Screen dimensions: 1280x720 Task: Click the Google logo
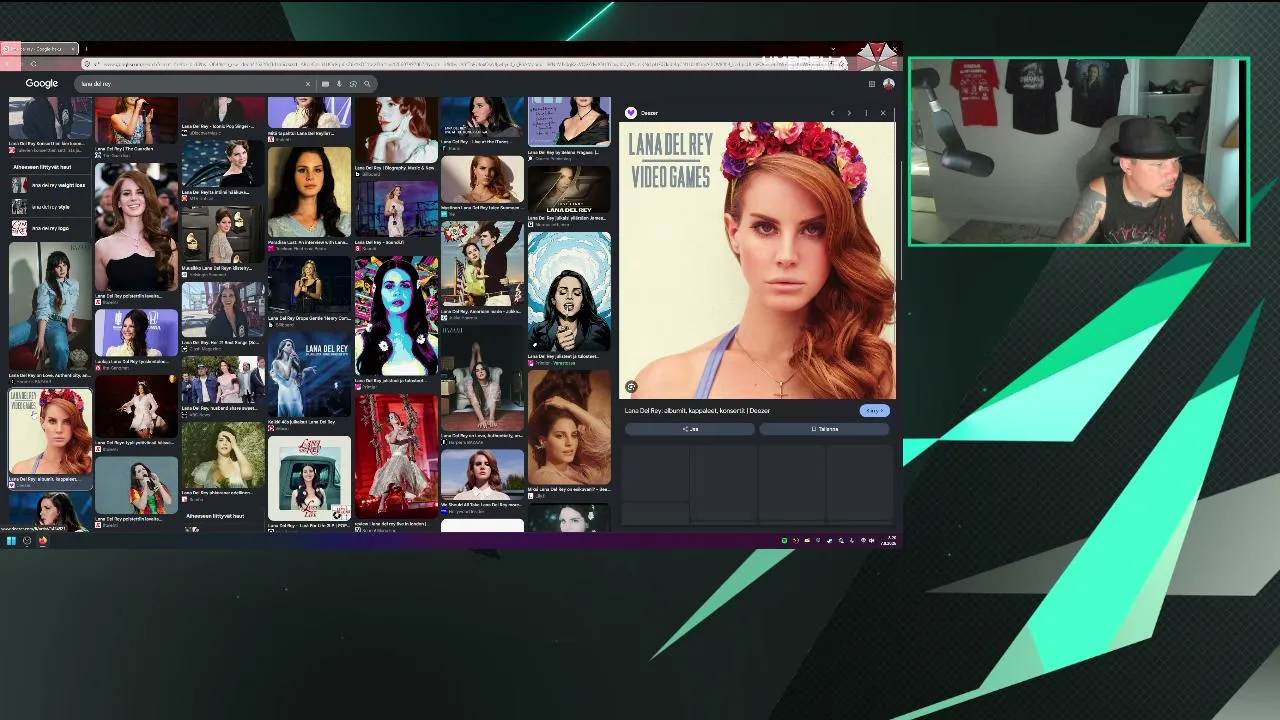point(42,84)
